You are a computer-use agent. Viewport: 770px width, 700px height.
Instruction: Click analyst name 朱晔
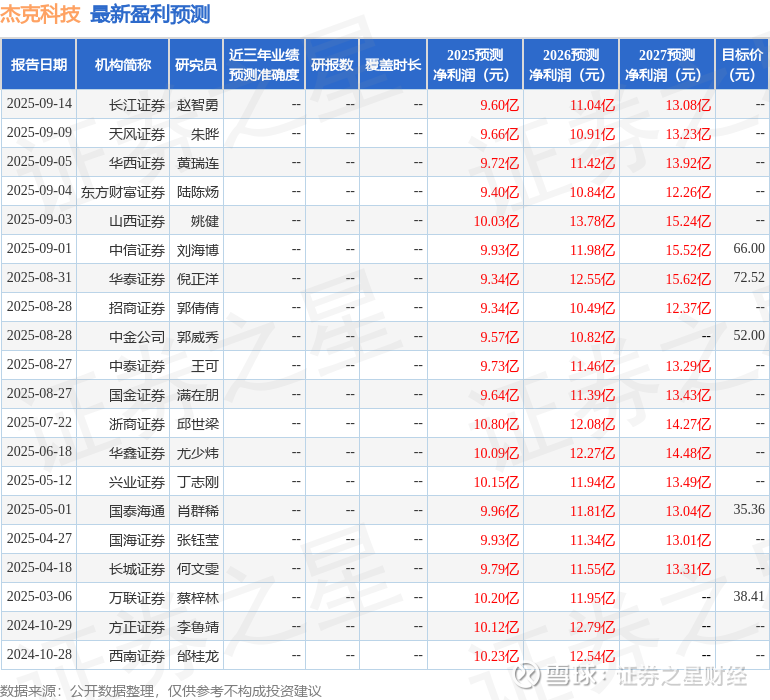[205, 134]
